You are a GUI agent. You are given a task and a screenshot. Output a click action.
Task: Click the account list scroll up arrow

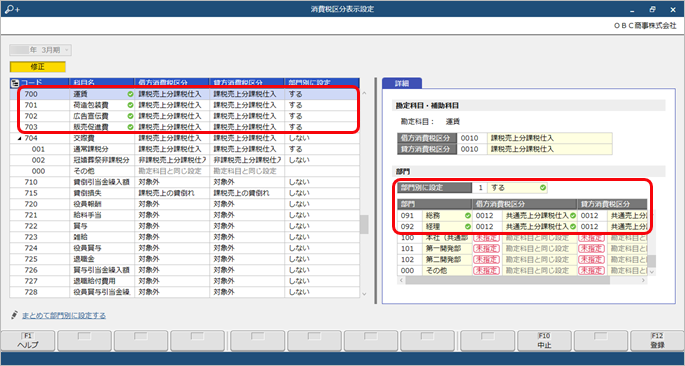(364, 93)
